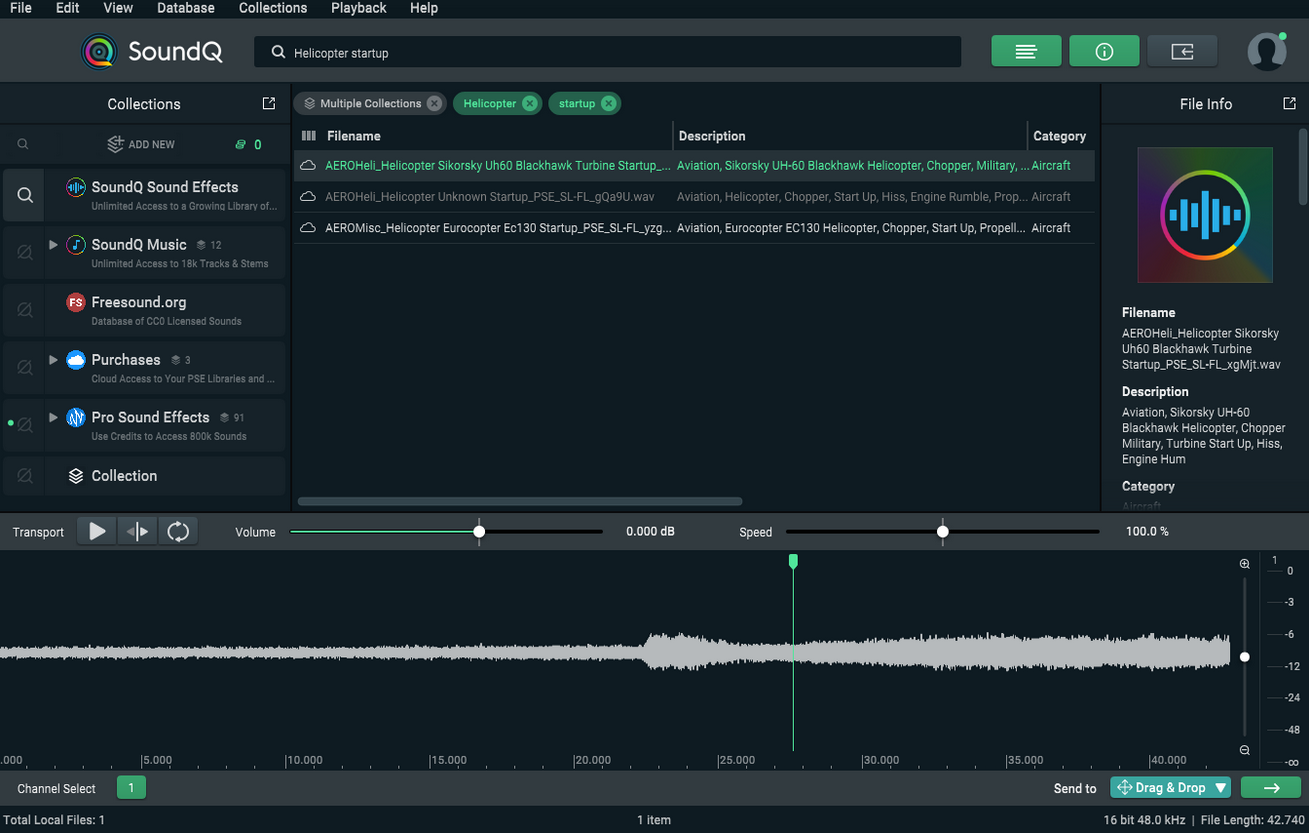This screenshot has width=1309, height=833.
Task: Open the list view green toolbar button
Action: tap(1026, 50)
